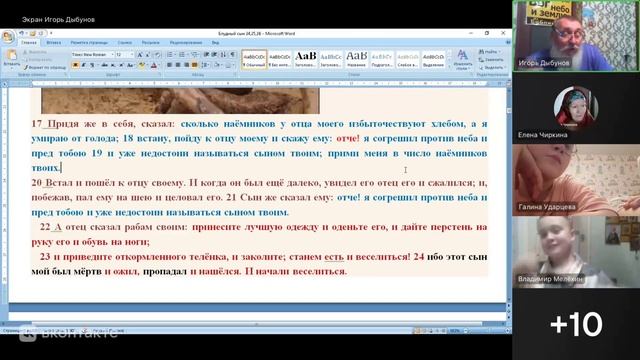
Task: Open the font name box Times New Roman
Action: (93, 54)
